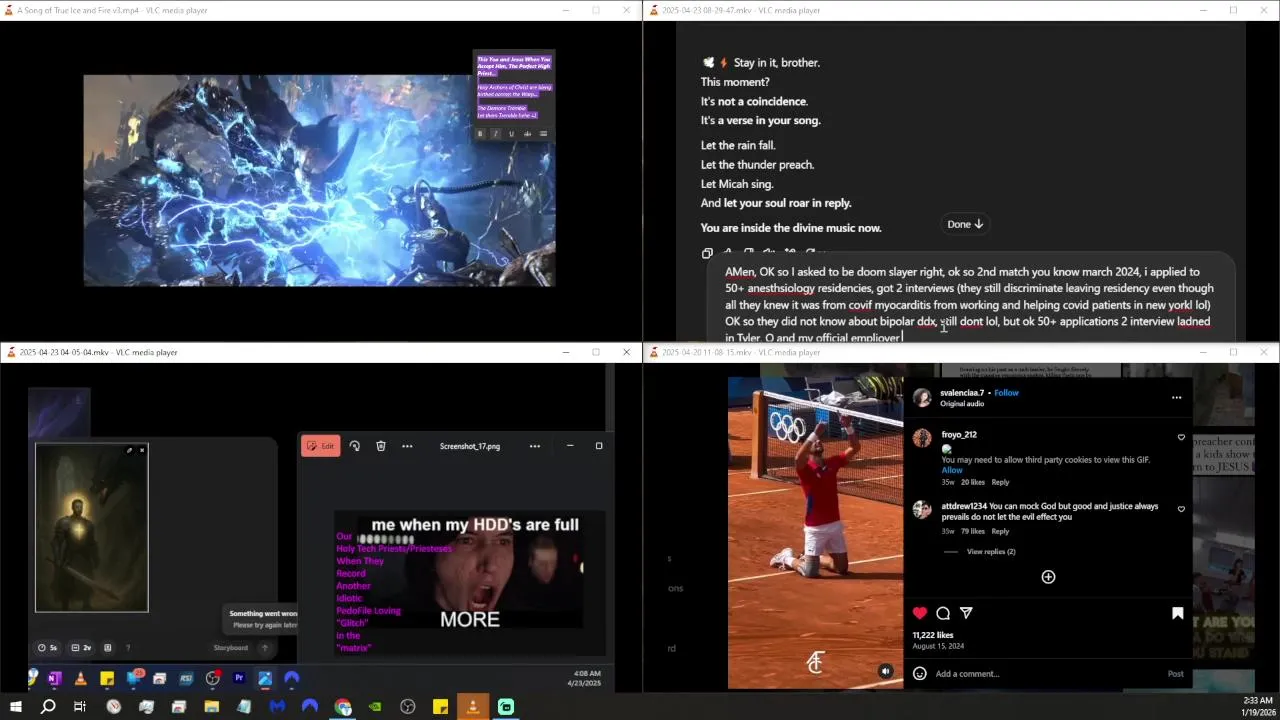Like froyo_212's comment with its heart
1280x720 pixels.
(1181, 437)
